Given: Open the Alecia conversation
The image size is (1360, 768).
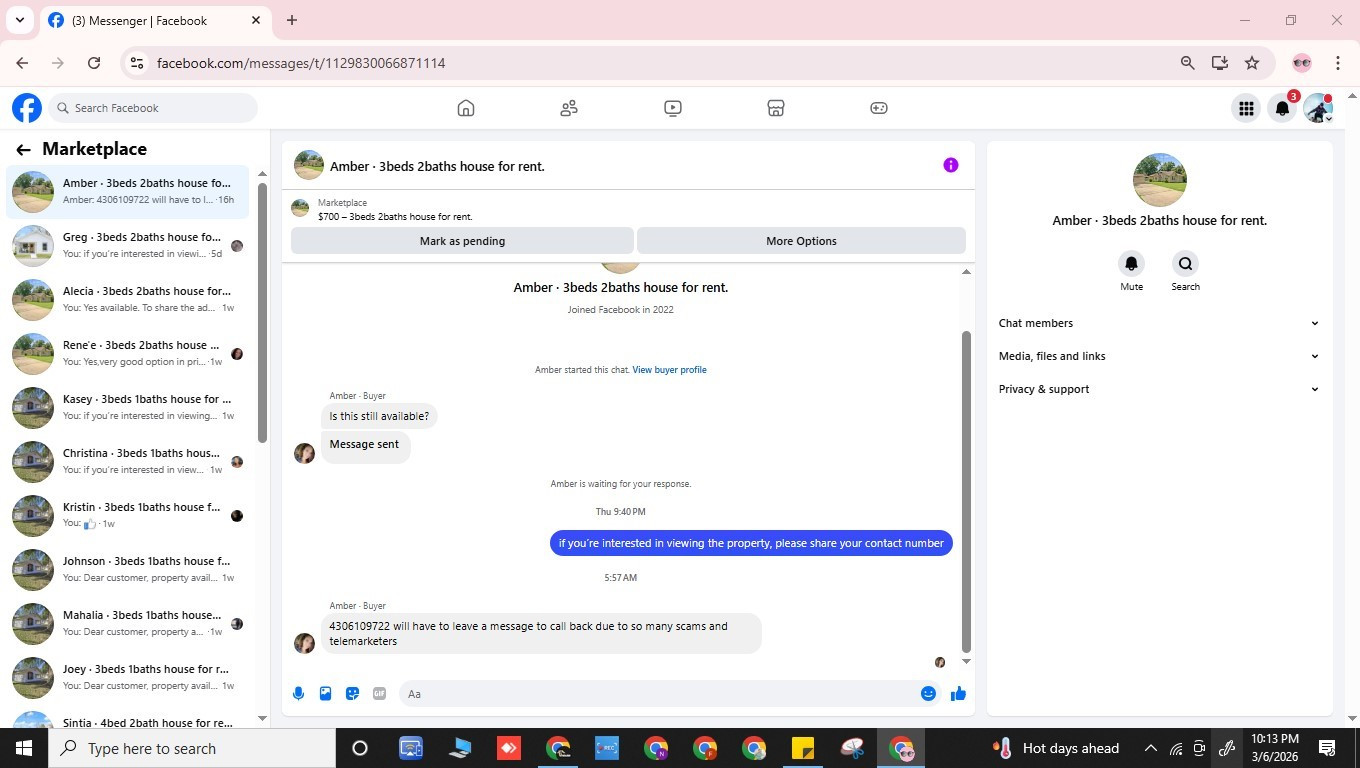Looking at the screenshot, I should tap(128, 299).
